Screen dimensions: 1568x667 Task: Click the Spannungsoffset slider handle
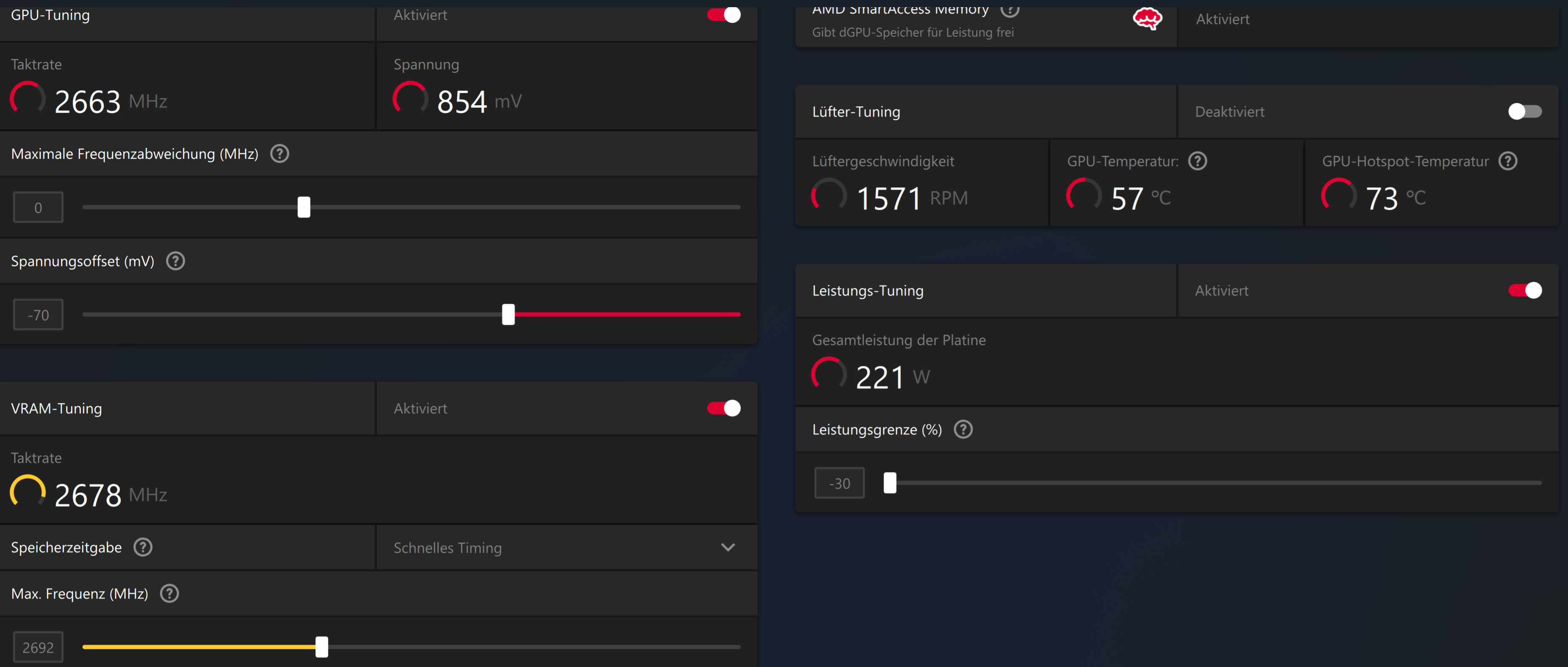(508, 314)
